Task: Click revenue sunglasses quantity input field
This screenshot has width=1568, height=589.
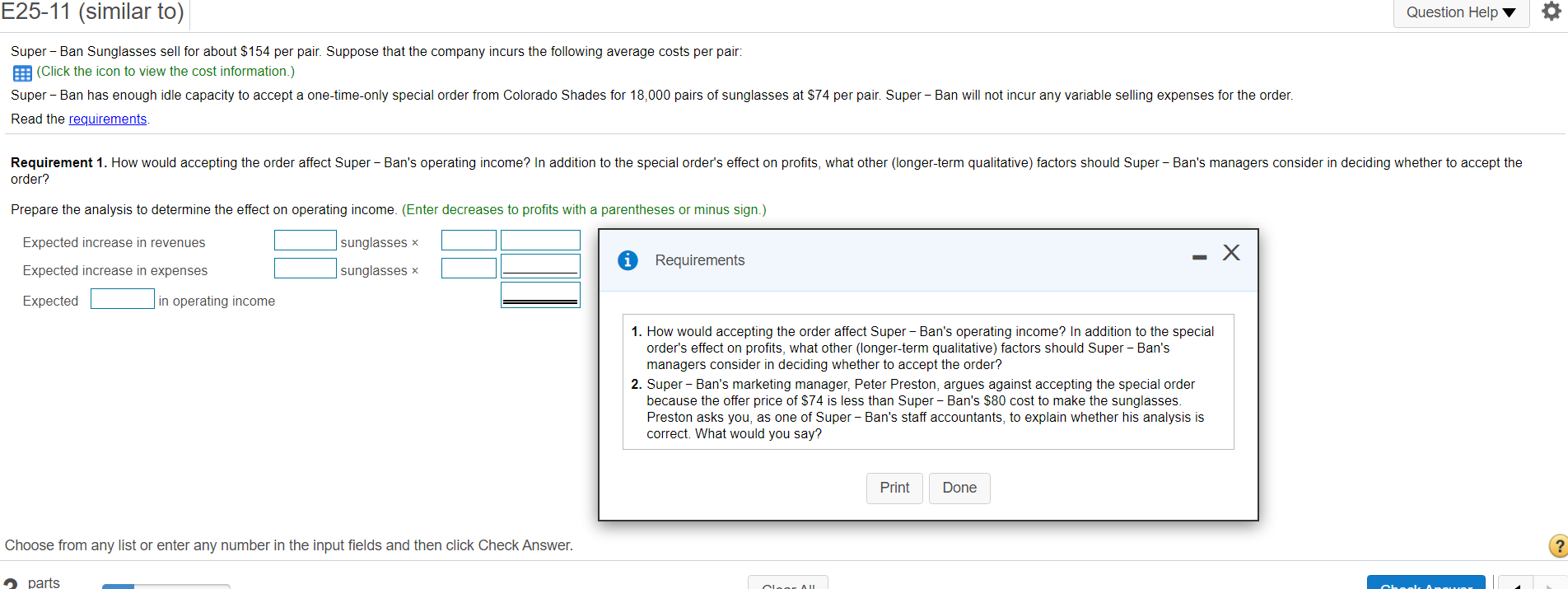Action: pyautogui.click(x=305, y=241)
